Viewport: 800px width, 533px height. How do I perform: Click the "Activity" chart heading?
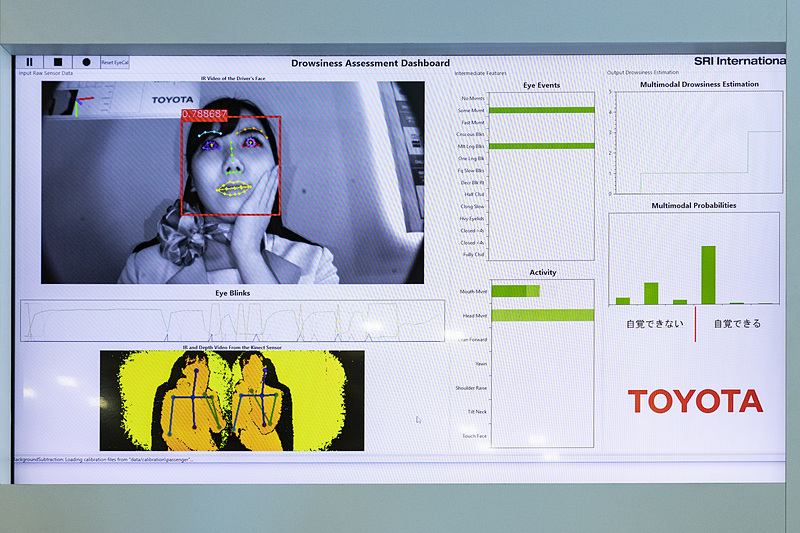click(543, 272)
